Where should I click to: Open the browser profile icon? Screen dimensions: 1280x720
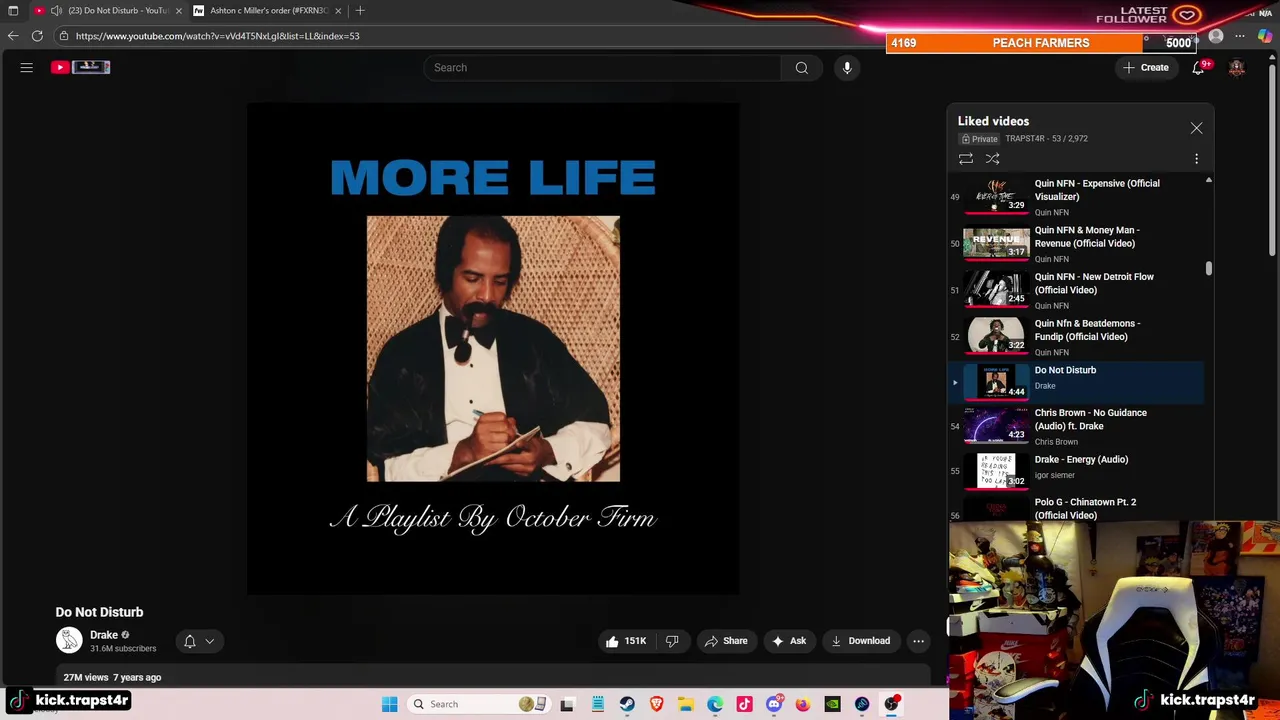[x=1216, y=36]
